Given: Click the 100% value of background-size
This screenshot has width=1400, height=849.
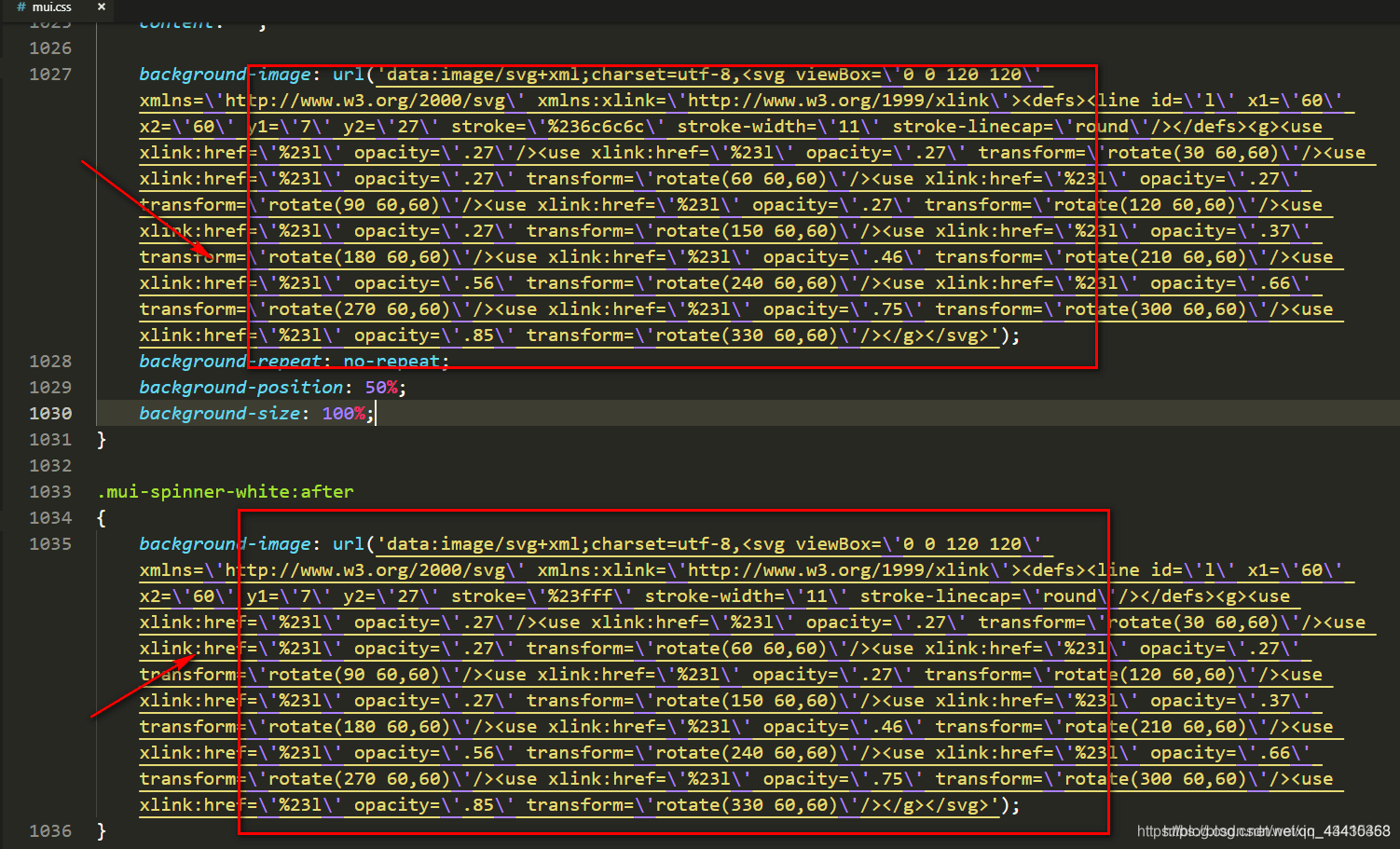Looking at the screenshot, I should coord(343,413).
